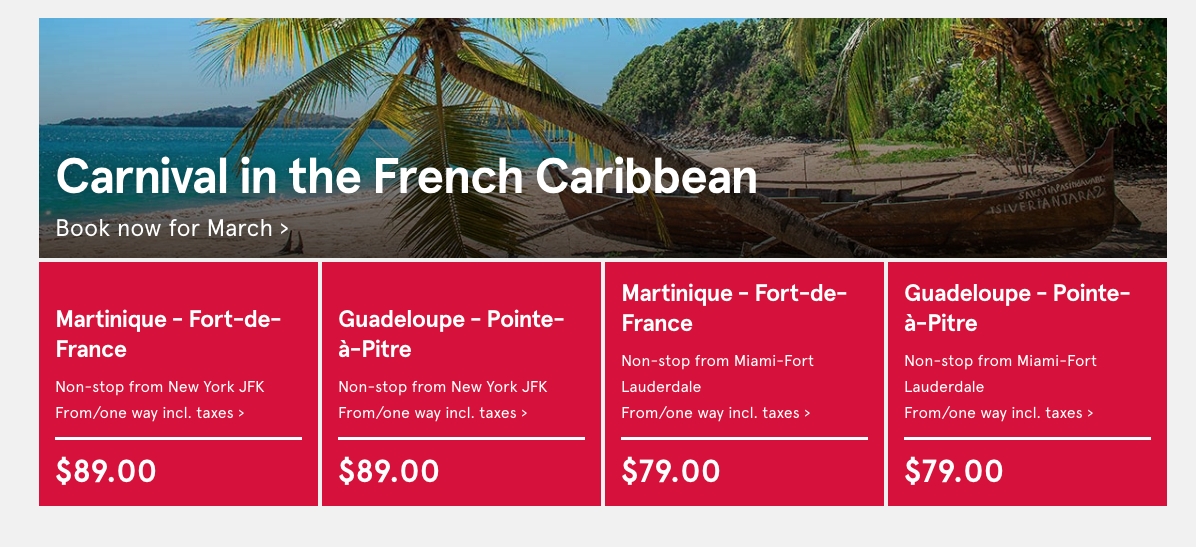Select Guadeloupe card from Miami-Fort Lauderdale
Viewport: 1196px width, 547px height.
(x=1027, y=384)
